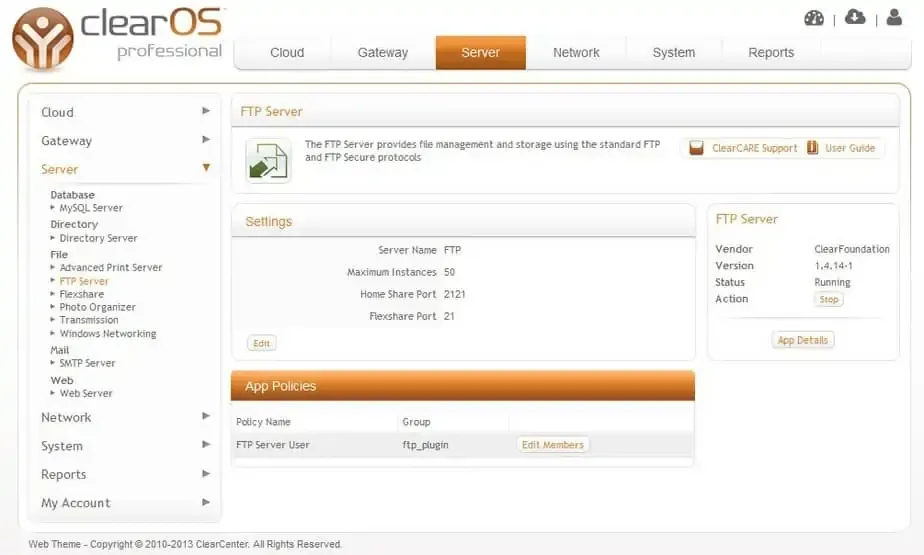
Task: Expand the Network sidebar section
Action: (x=206, y=416)
